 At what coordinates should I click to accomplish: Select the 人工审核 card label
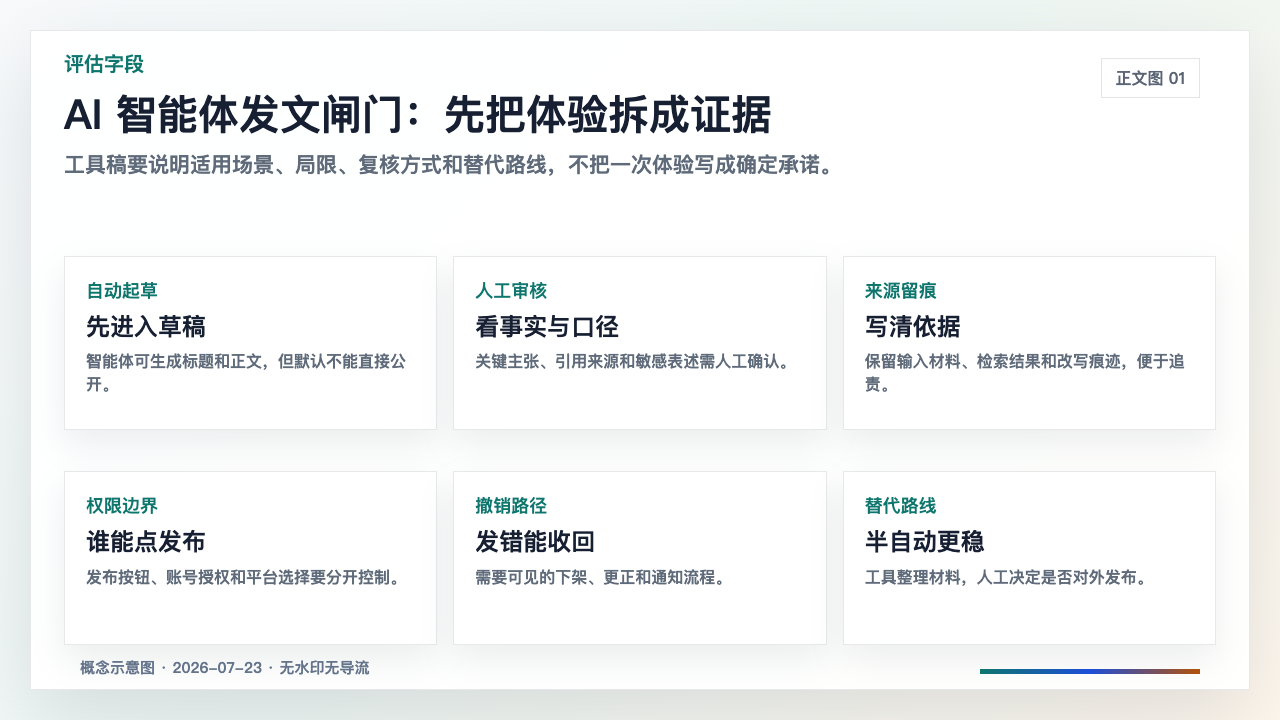pos(511,291)
